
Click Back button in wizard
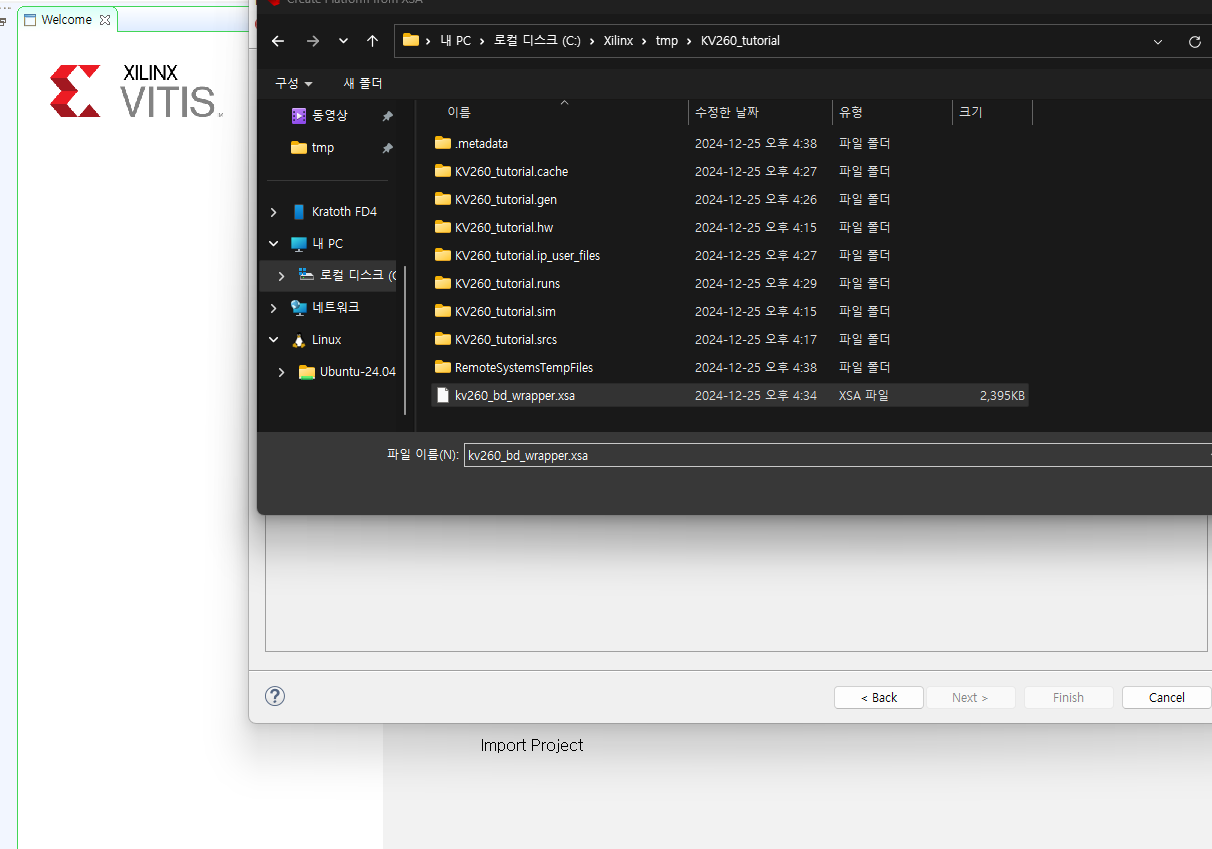coord(879,697)
